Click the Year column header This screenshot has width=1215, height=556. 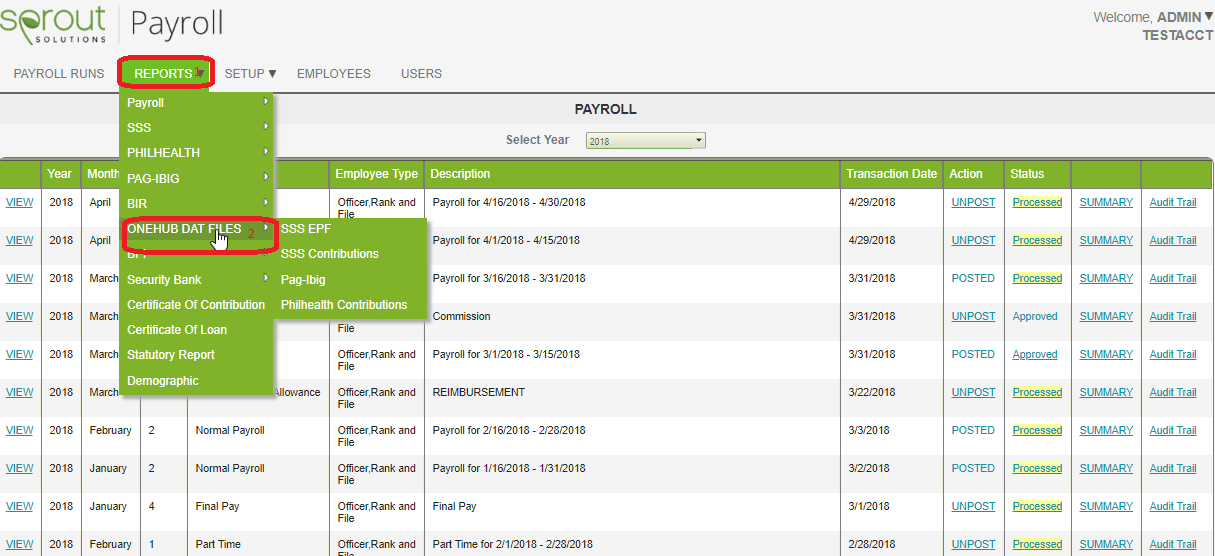coord(60,174)
